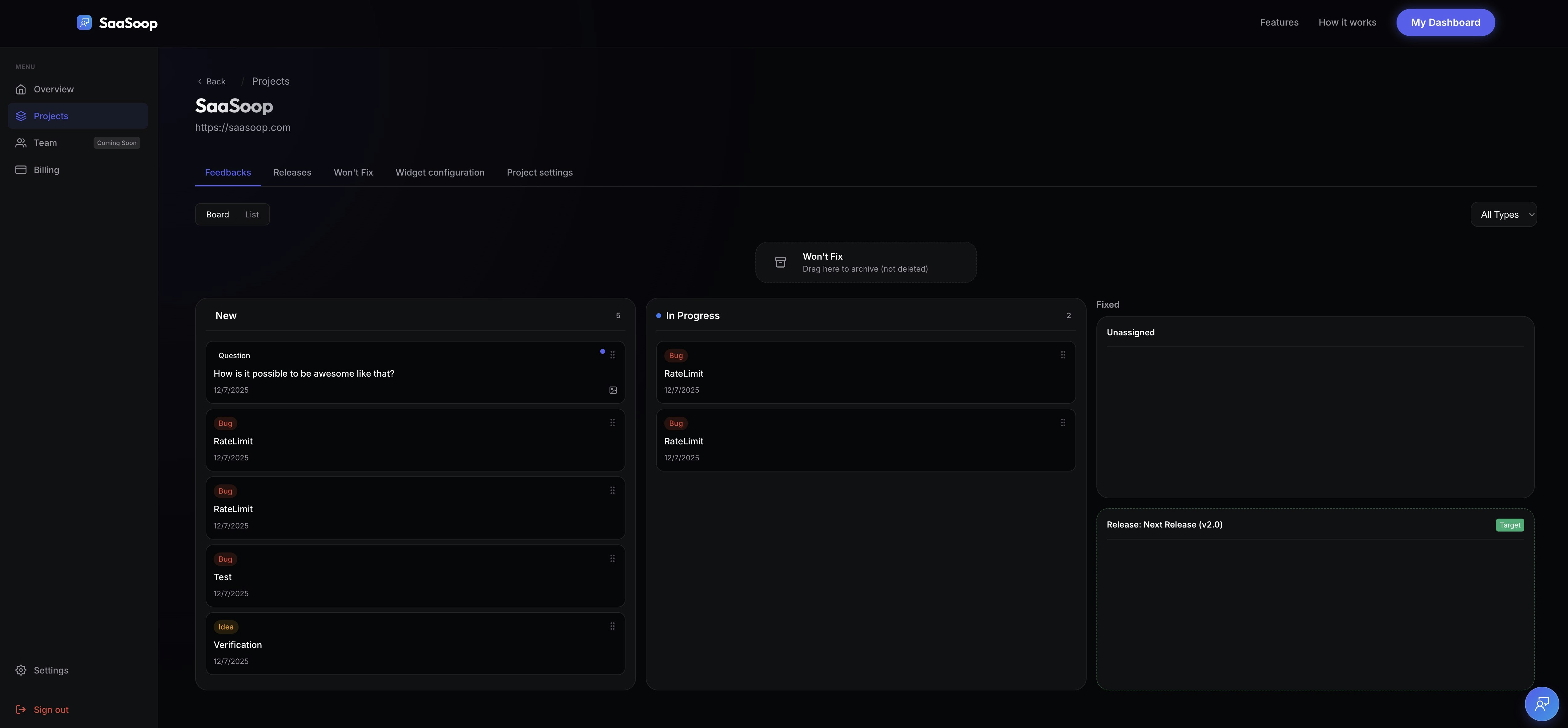Open the Verification idea card
Image resolution: width=1568 pixels, height=728 pixels.
point(415,643)
